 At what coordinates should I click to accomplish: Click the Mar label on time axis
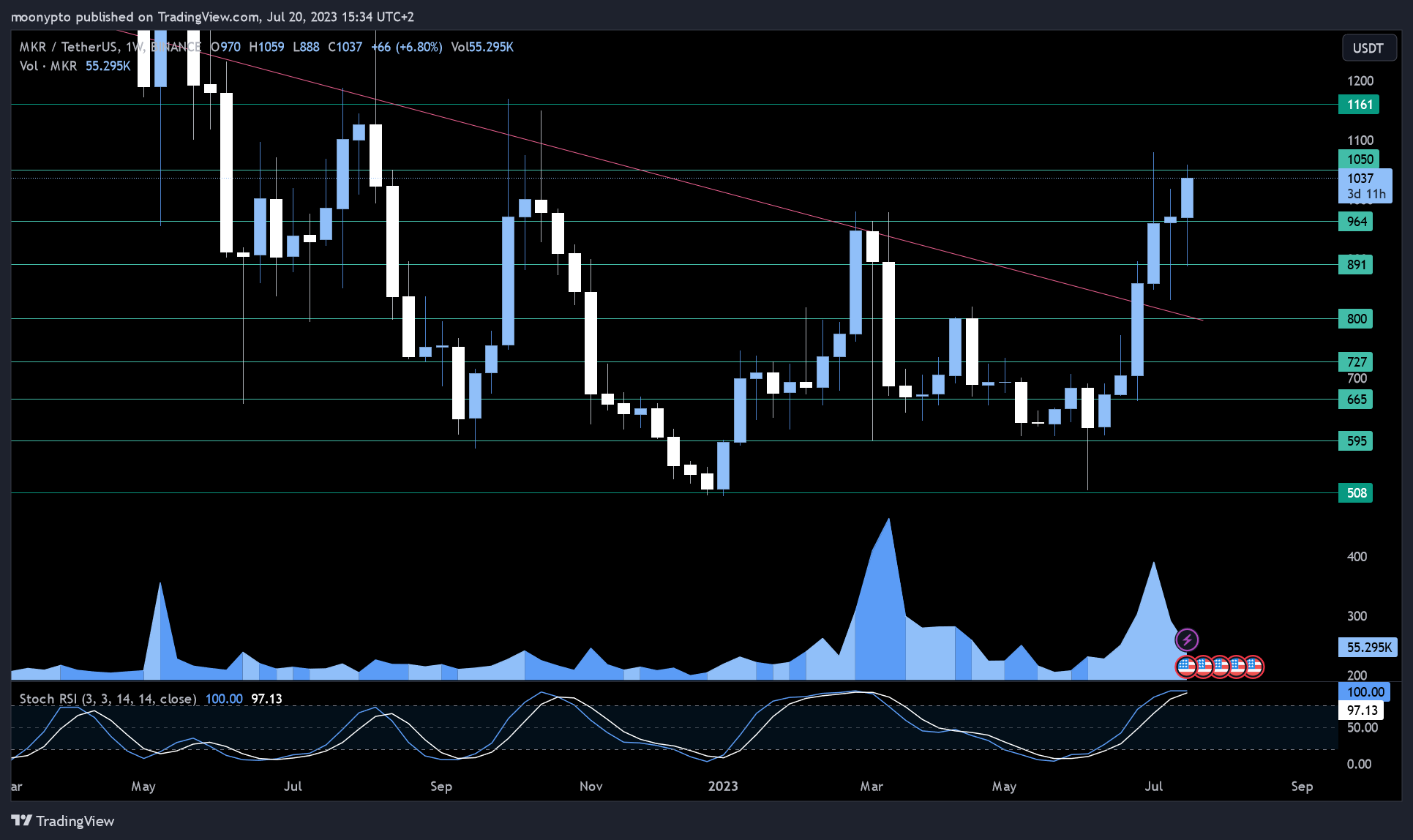pos(872,787)
